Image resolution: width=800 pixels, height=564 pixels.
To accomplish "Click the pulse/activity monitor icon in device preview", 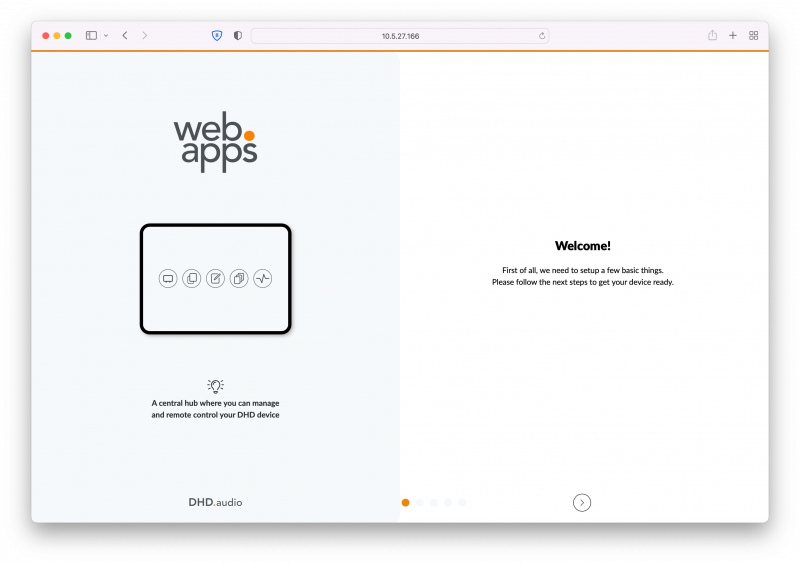I will point(263,278).
